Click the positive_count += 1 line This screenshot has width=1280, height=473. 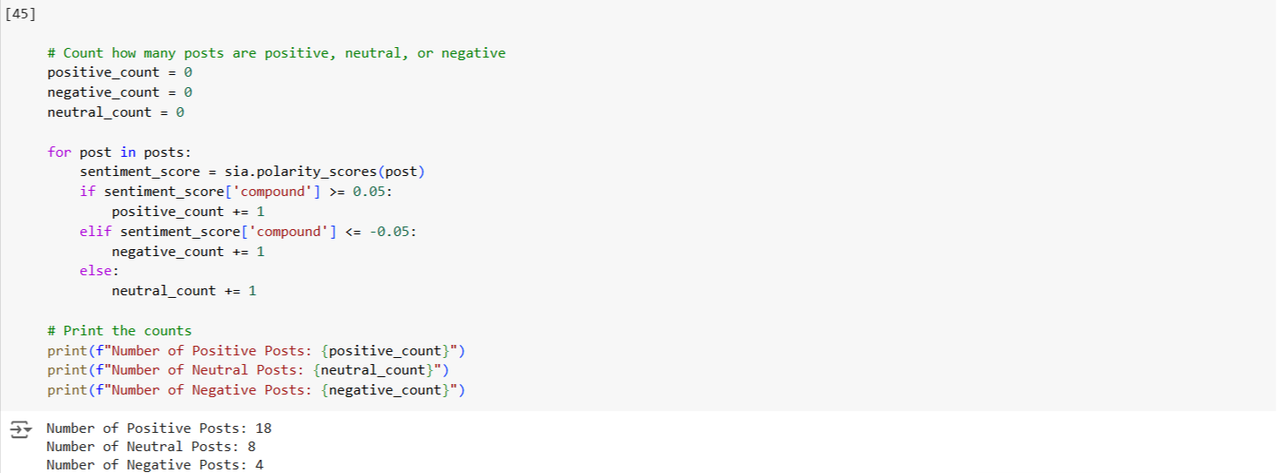click(187, 211)
